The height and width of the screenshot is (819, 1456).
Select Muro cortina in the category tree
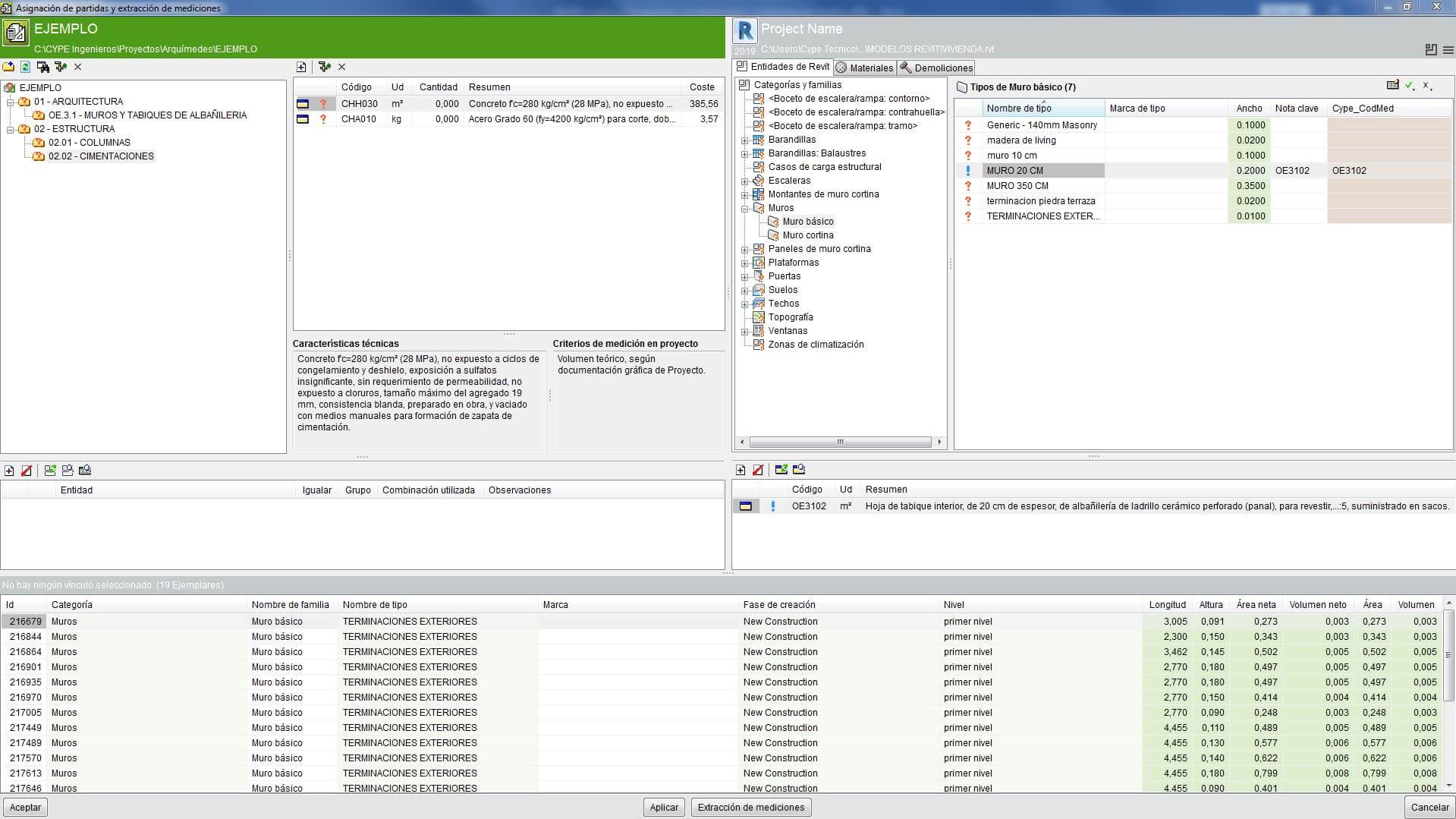click(807, 235)
